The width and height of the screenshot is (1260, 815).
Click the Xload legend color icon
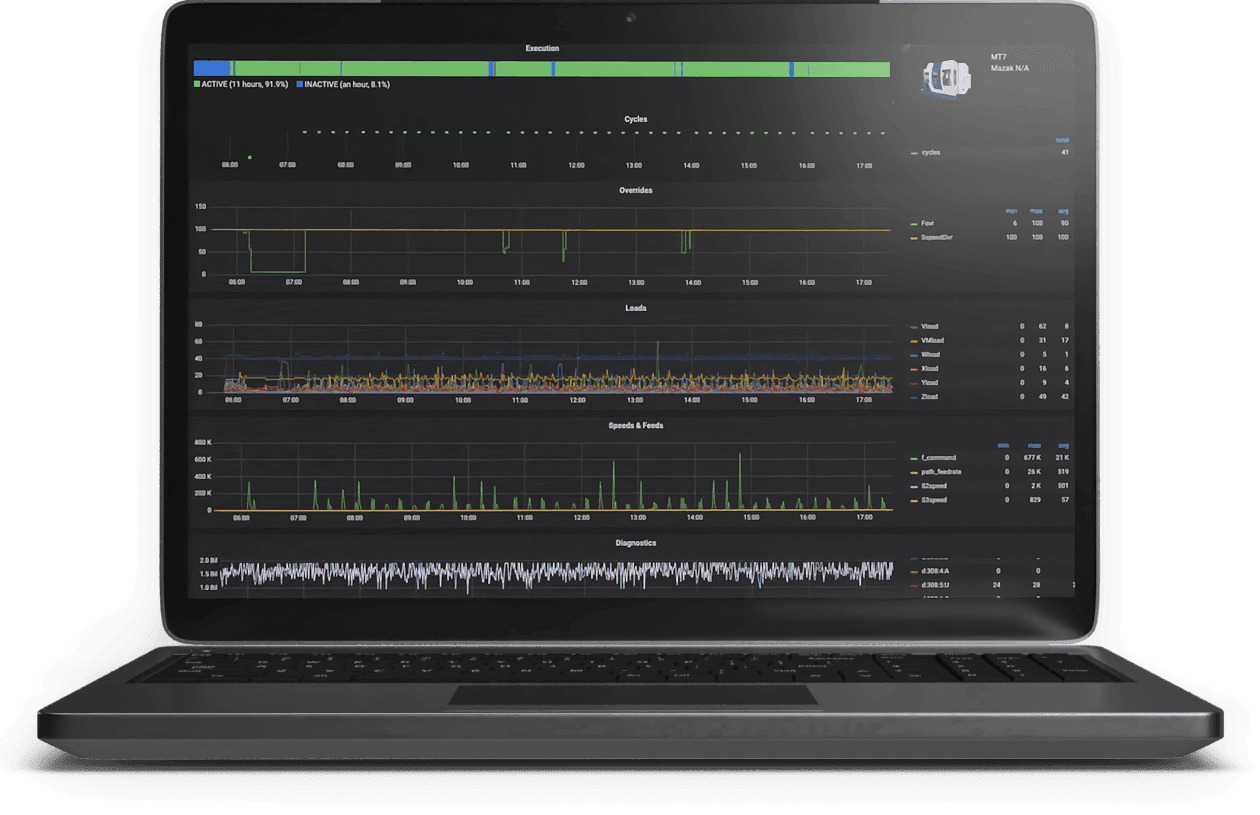[x=914, y=369]
